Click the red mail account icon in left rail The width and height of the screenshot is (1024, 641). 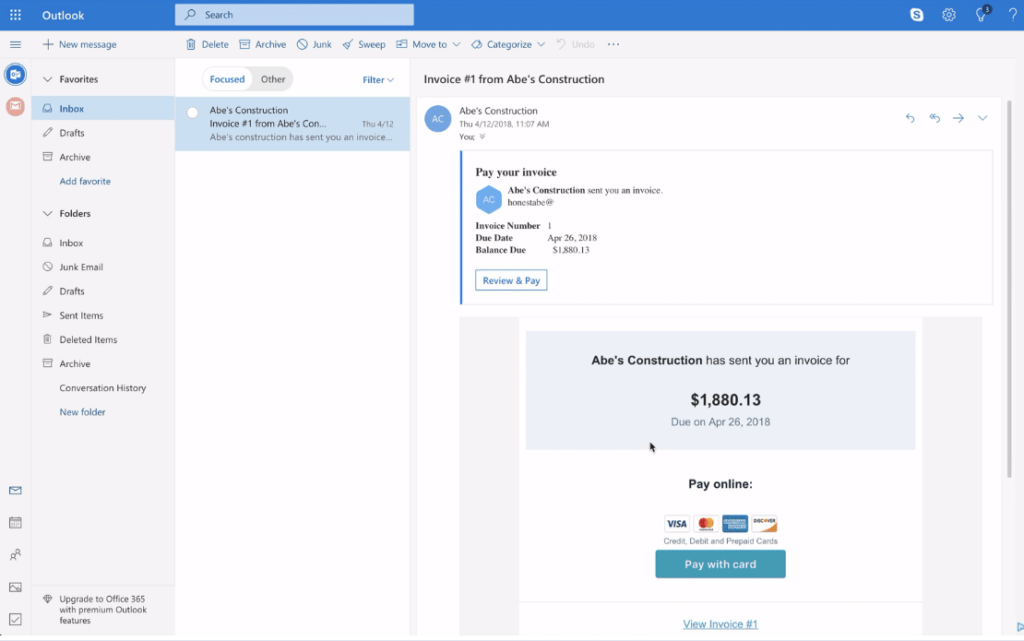[15, 106]
